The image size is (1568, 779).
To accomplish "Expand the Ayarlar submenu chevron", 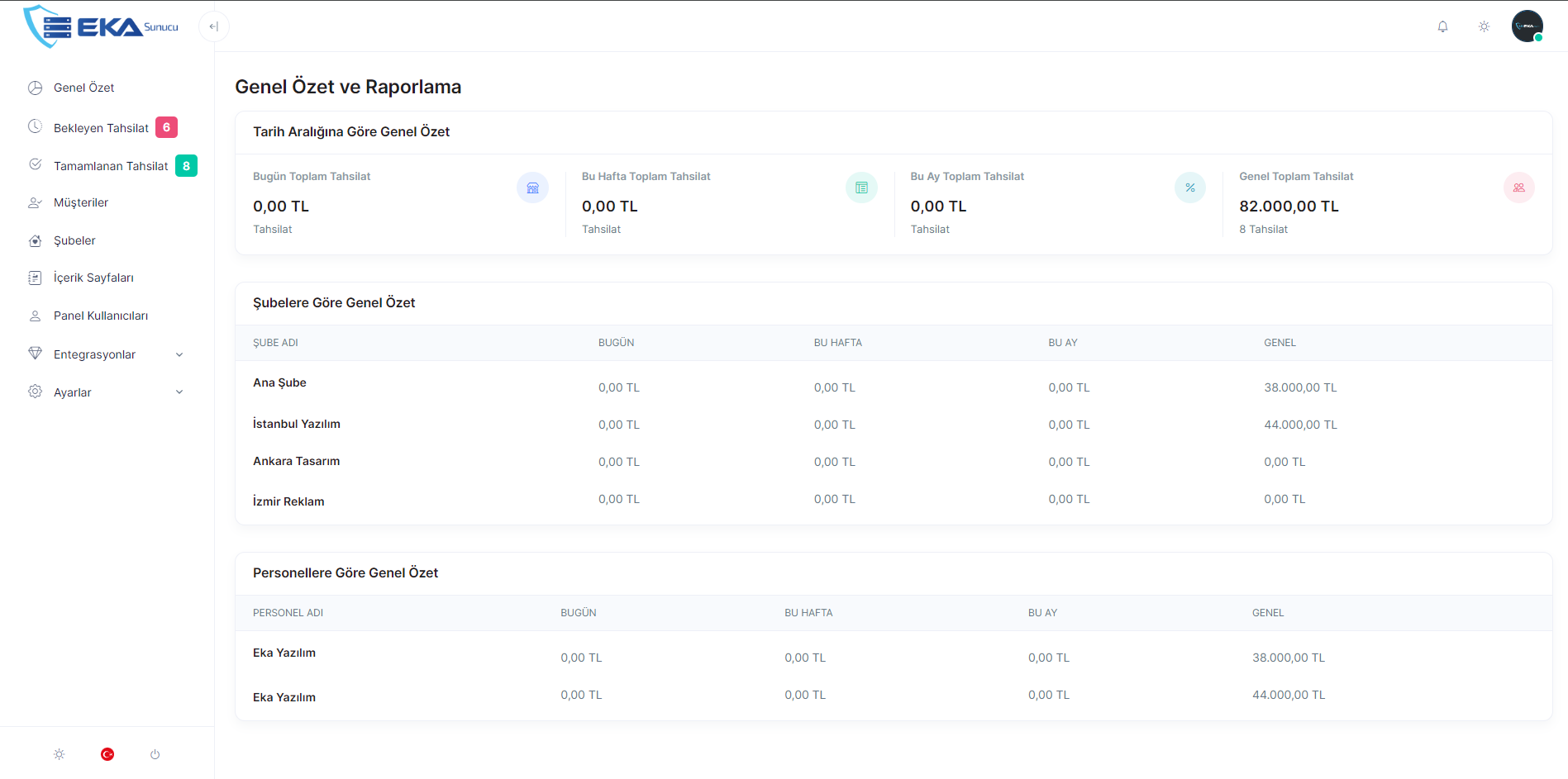I will pos(179,392).
